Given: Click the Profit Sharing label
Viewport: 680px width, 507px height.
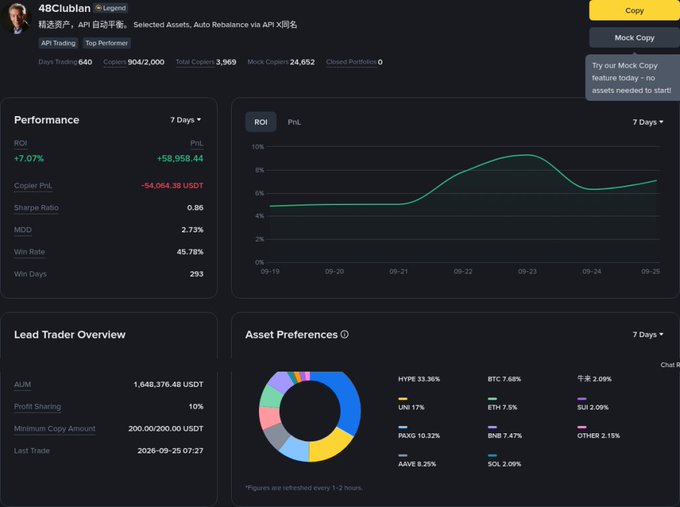Looking at the screenshot, I should click(x=37, y=406).
